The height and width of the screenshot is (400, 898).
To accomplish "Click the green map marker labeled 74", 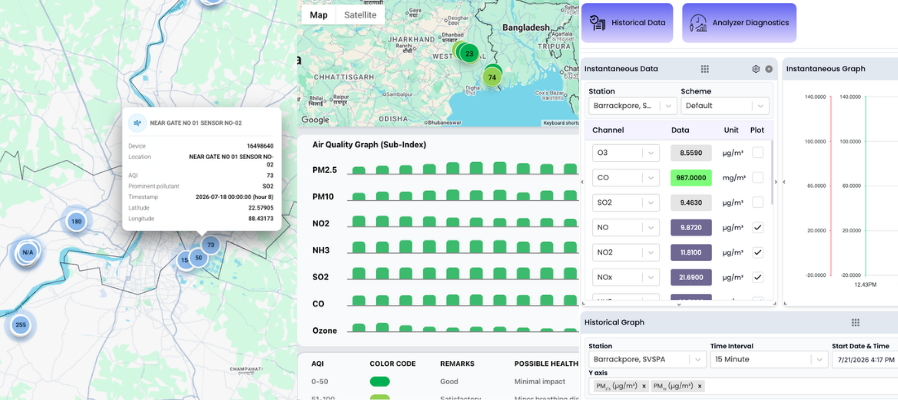I will 491,77.
